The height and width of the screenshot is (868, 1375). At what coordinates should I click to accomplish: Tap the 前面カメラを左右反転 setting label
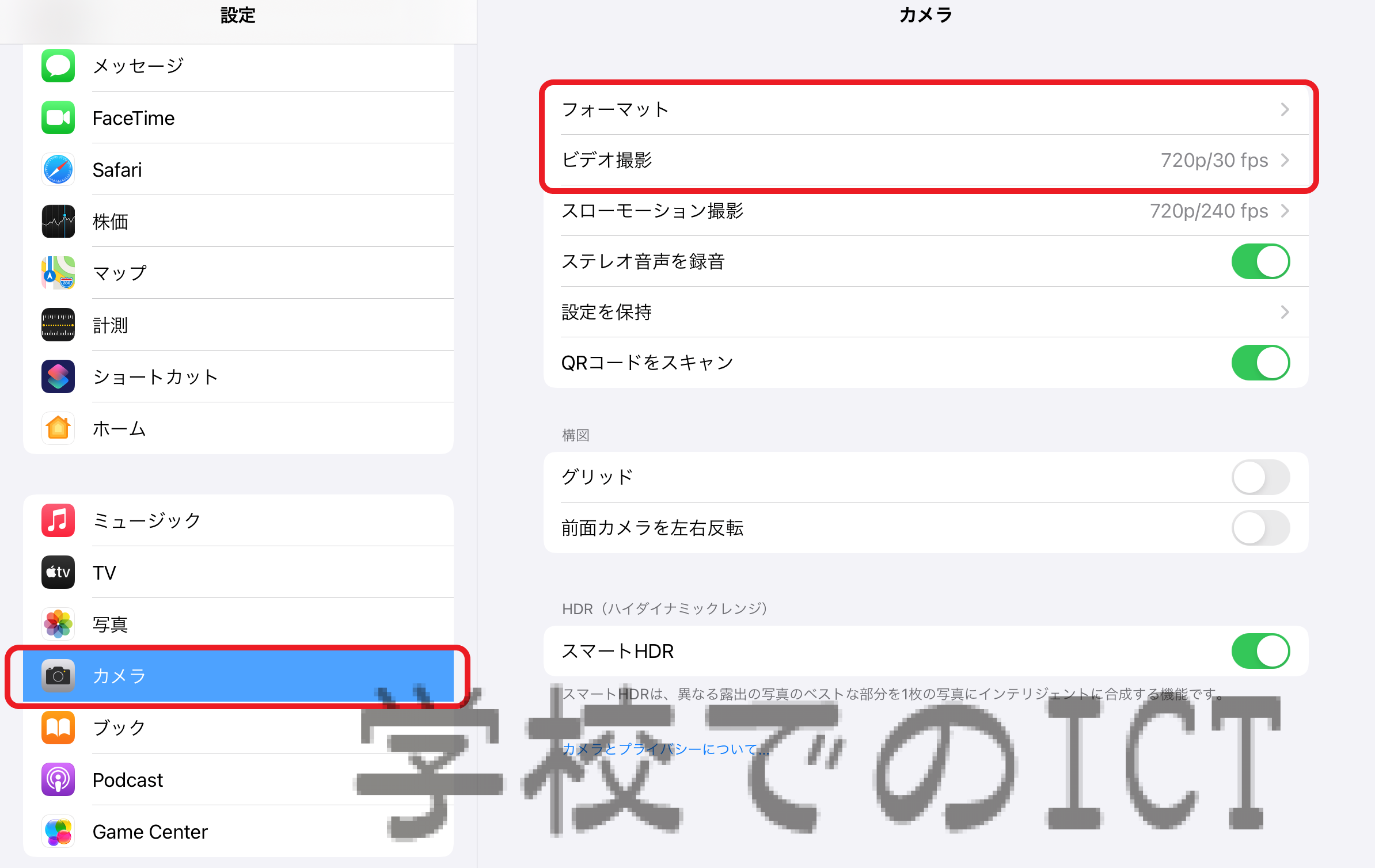click(x=652, y=528)
